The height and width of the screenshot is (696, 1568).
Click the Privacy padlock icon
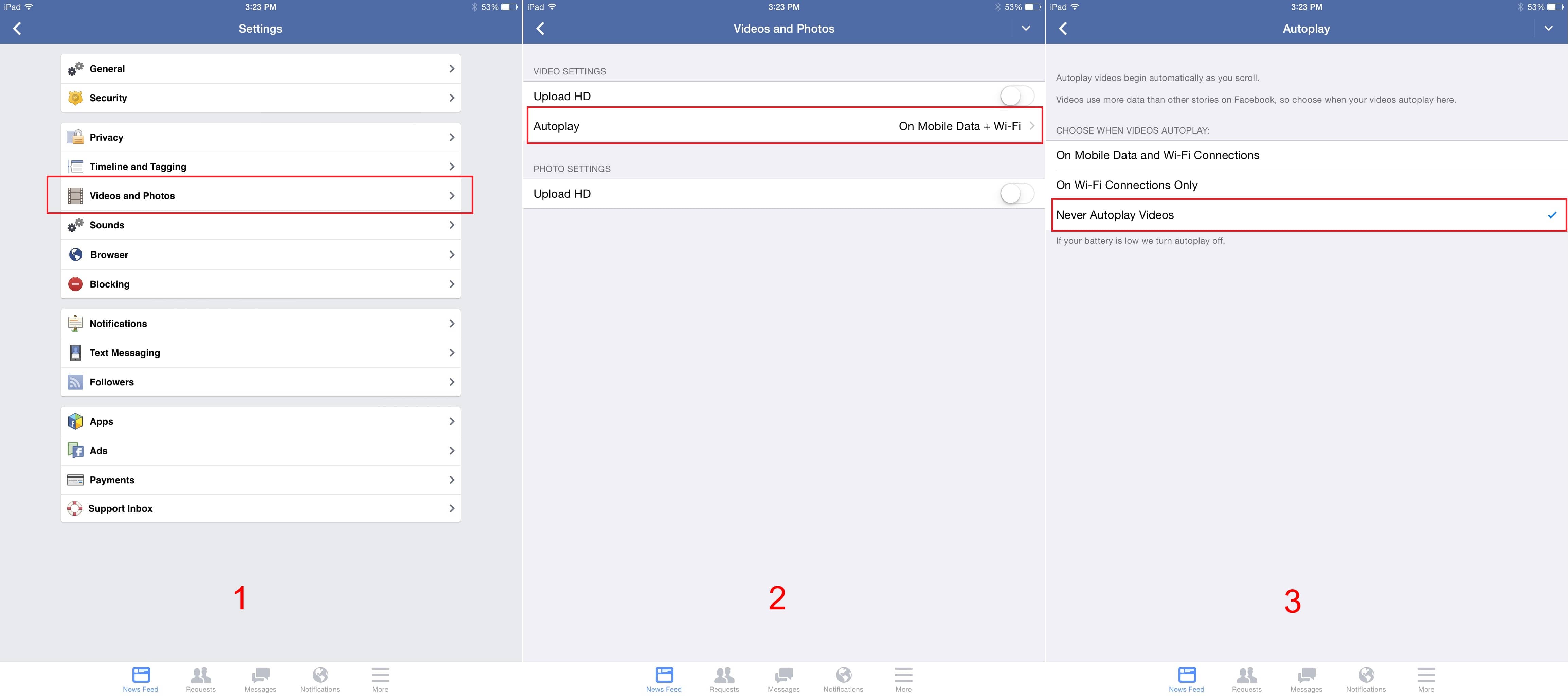tap(75, 137)
